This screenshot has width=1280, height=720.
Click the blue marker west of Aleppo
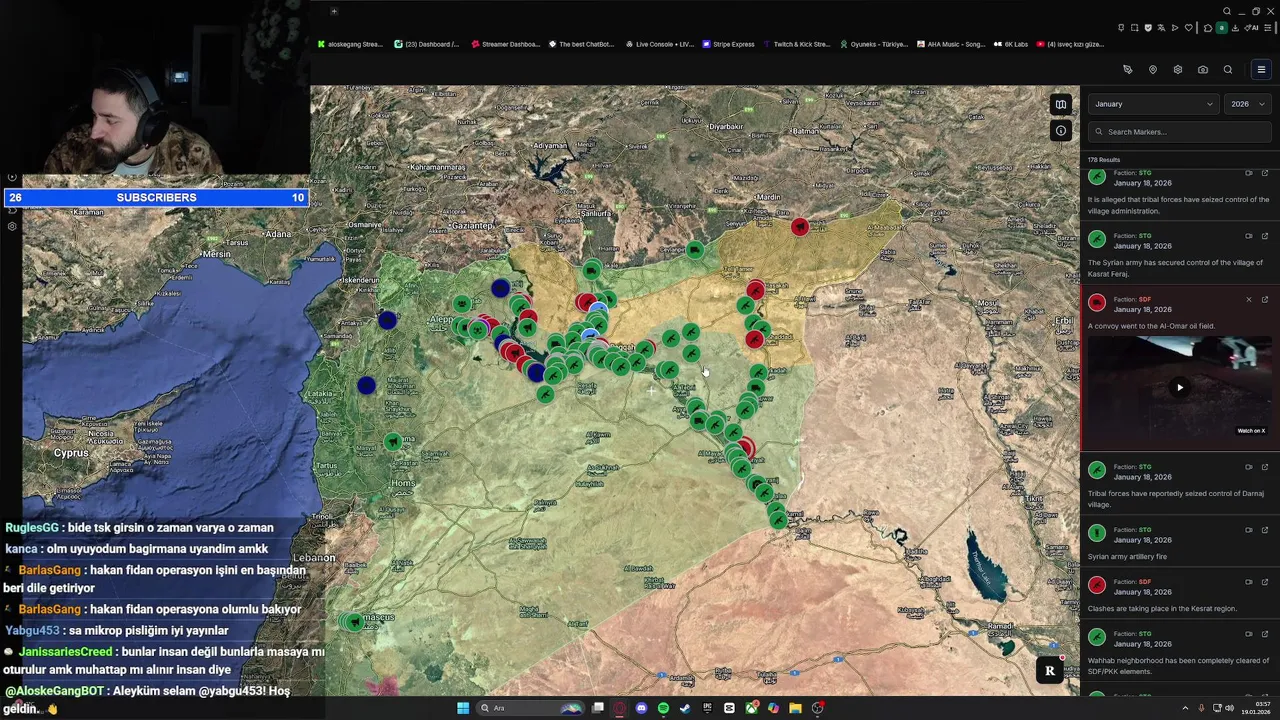coord(387,320)
